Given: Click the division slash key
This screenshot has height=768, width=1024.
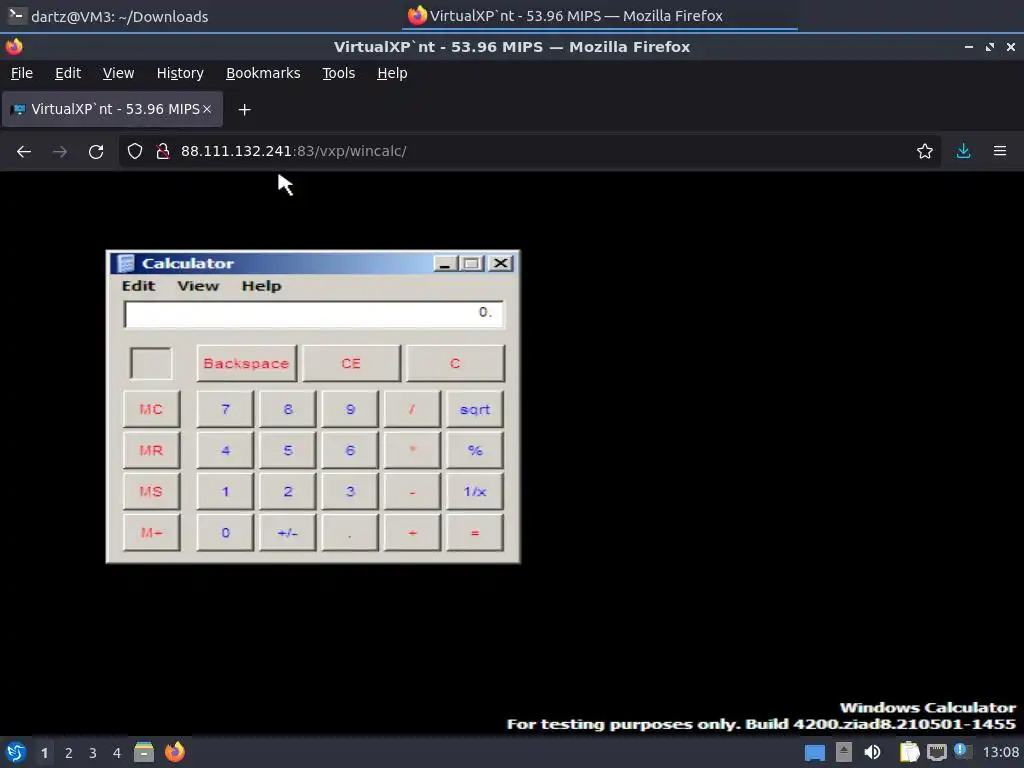Looking at the screenshot, I should tap(412, 409).
